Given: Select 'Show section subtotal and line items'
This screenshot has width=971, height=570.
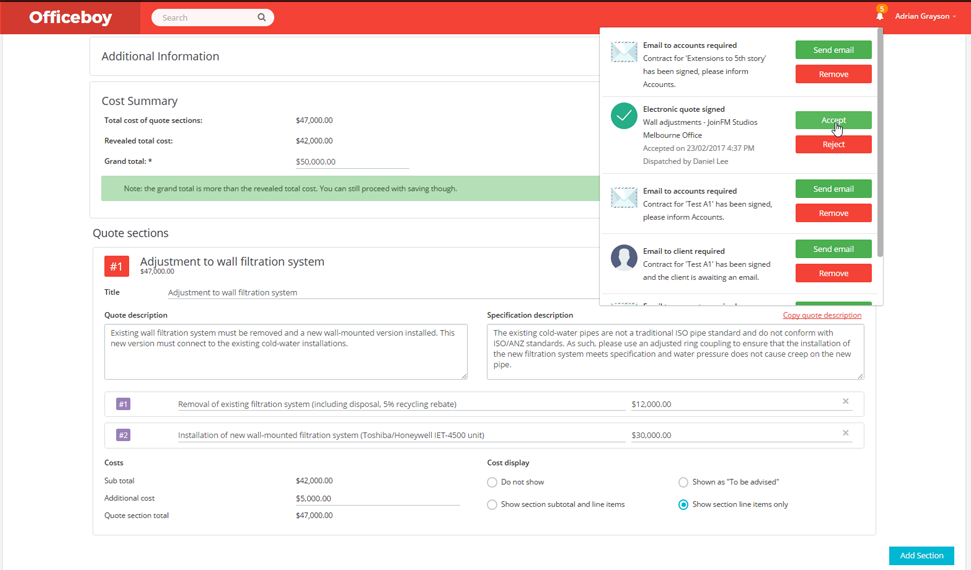Looking at the screenshot, I should [492, 504].
